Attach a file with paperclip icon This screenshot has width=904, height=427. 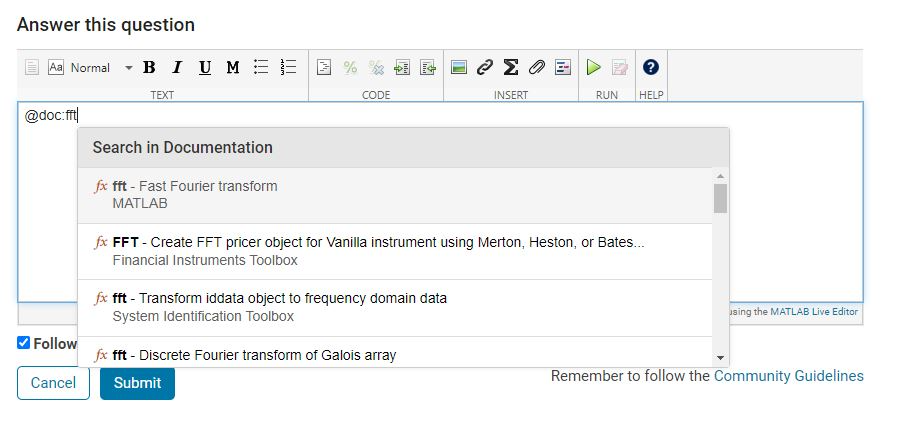pyautogui.click(x=537, y=68)
